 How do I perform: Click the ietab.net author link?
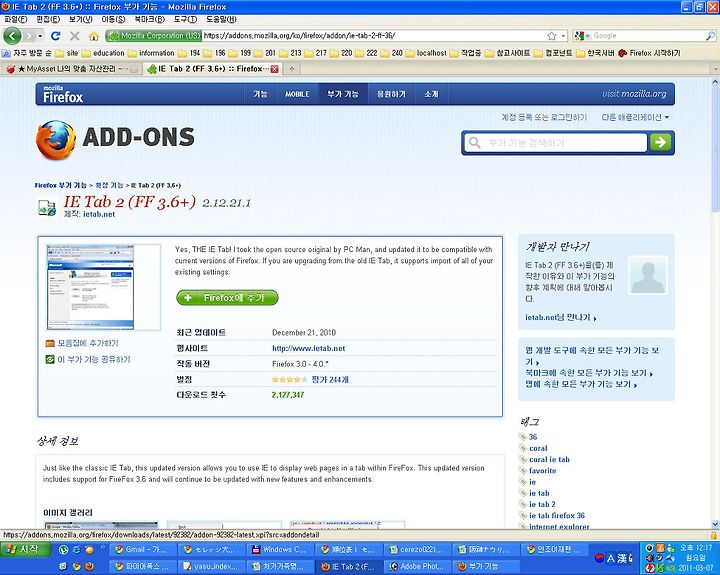(x=99, y=214)
